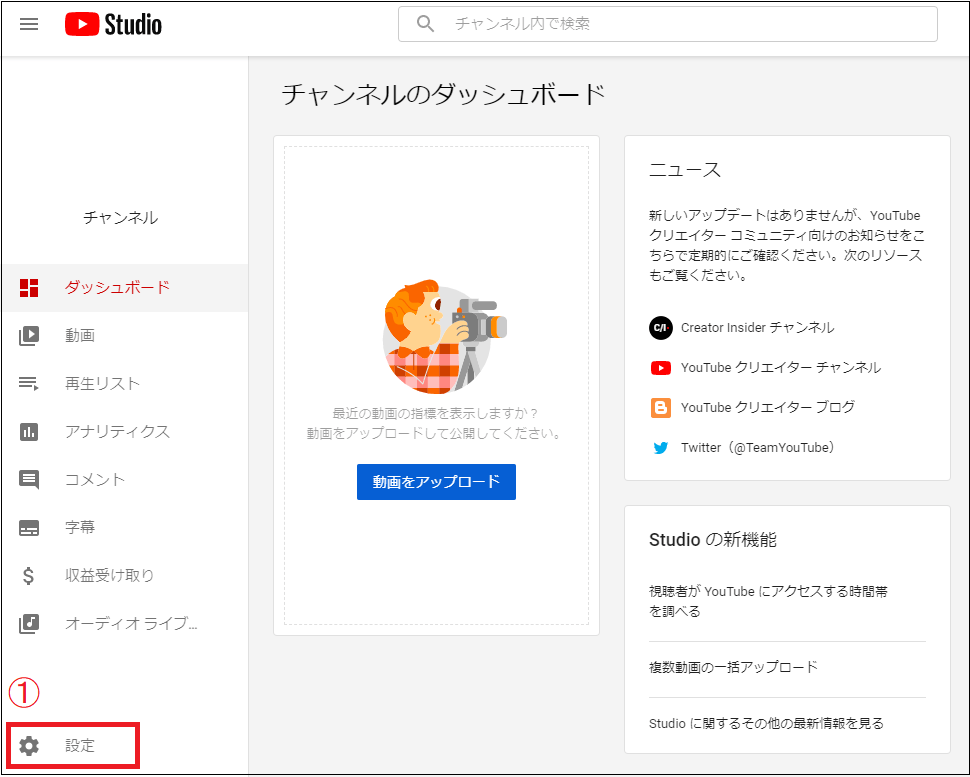Click the チャンネル内で検索 search field
The height and width of the screenshot is (777, 970).
pos(667,24)
